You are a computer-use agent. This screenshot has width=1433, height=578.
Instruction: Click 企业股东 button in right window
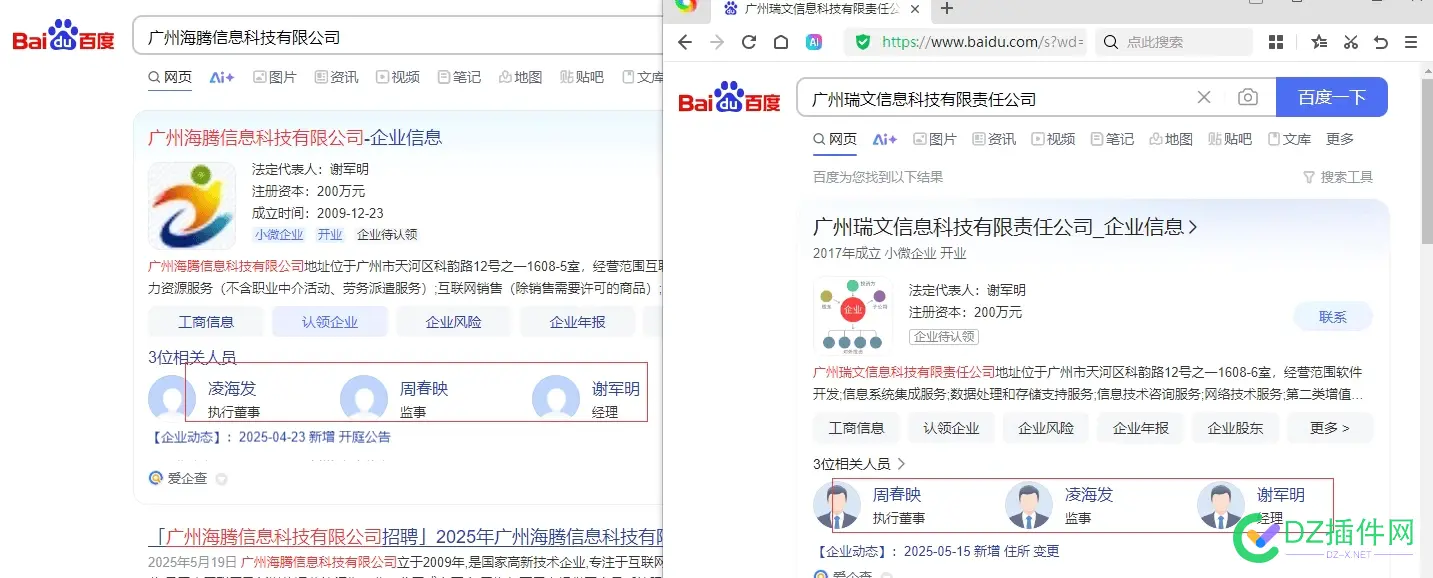(x=1235, y=428)
